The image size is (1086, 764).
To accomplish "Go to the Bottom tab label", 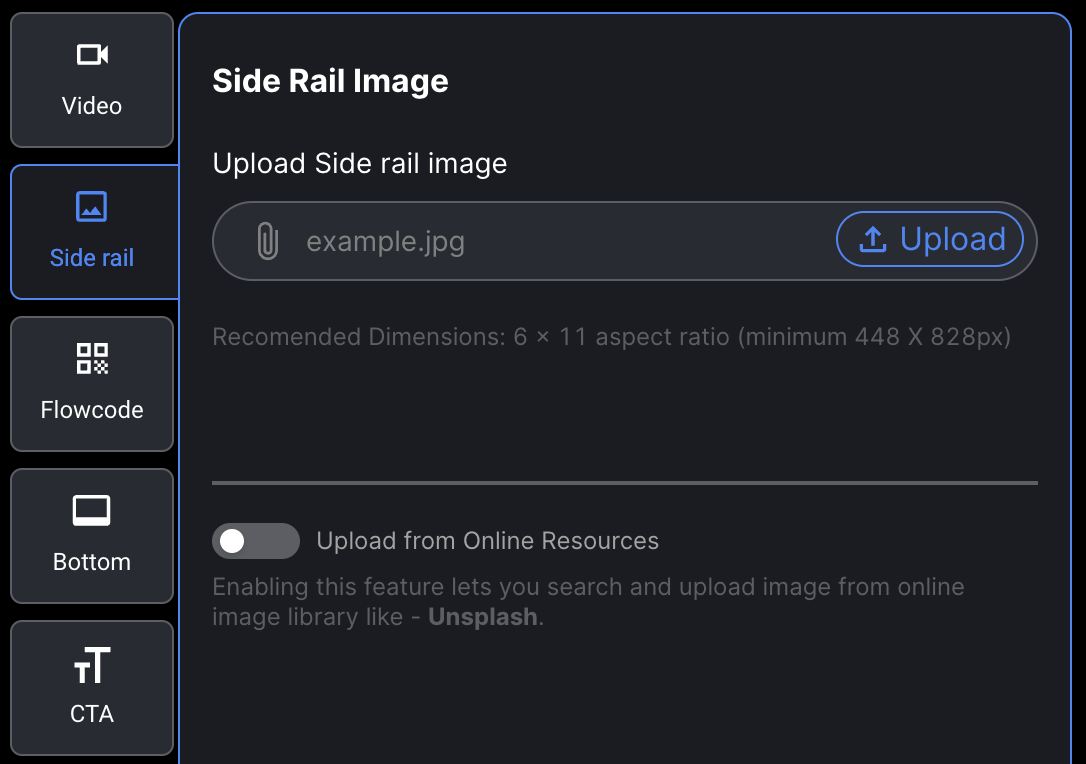I will [x=92, y=562].
